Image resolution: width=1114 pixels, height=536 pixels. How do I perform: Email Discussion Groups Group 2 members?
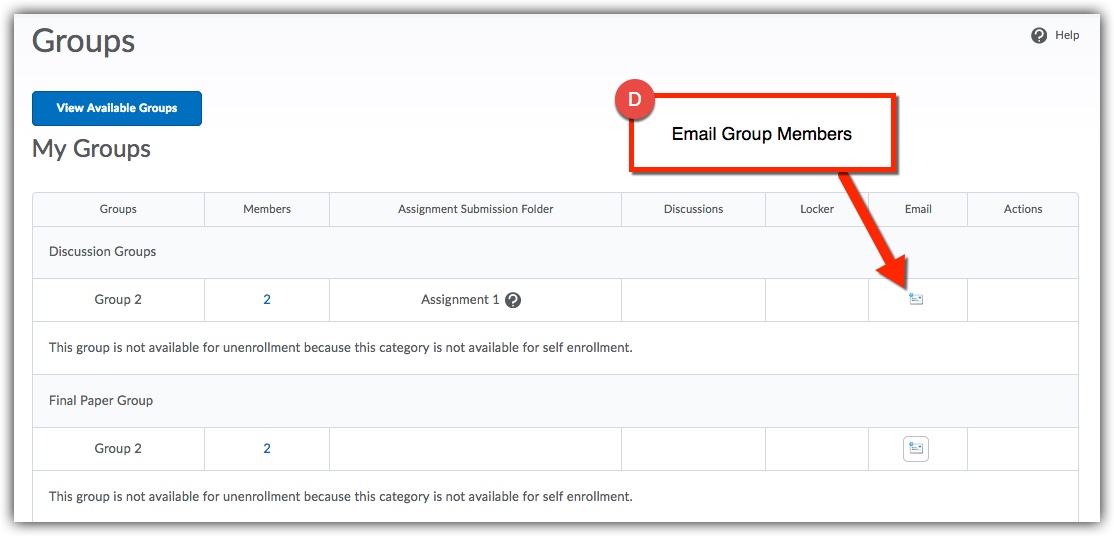pos(916,299)
